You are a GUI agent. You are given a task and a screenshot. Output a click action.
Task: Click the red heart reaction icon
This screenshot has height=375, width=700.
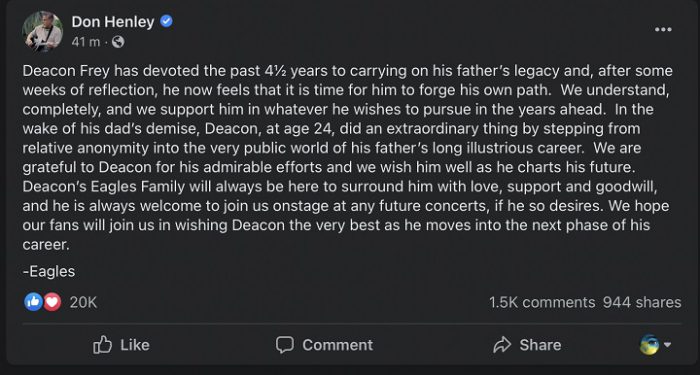pyautogui.click(x=52, y=302)
